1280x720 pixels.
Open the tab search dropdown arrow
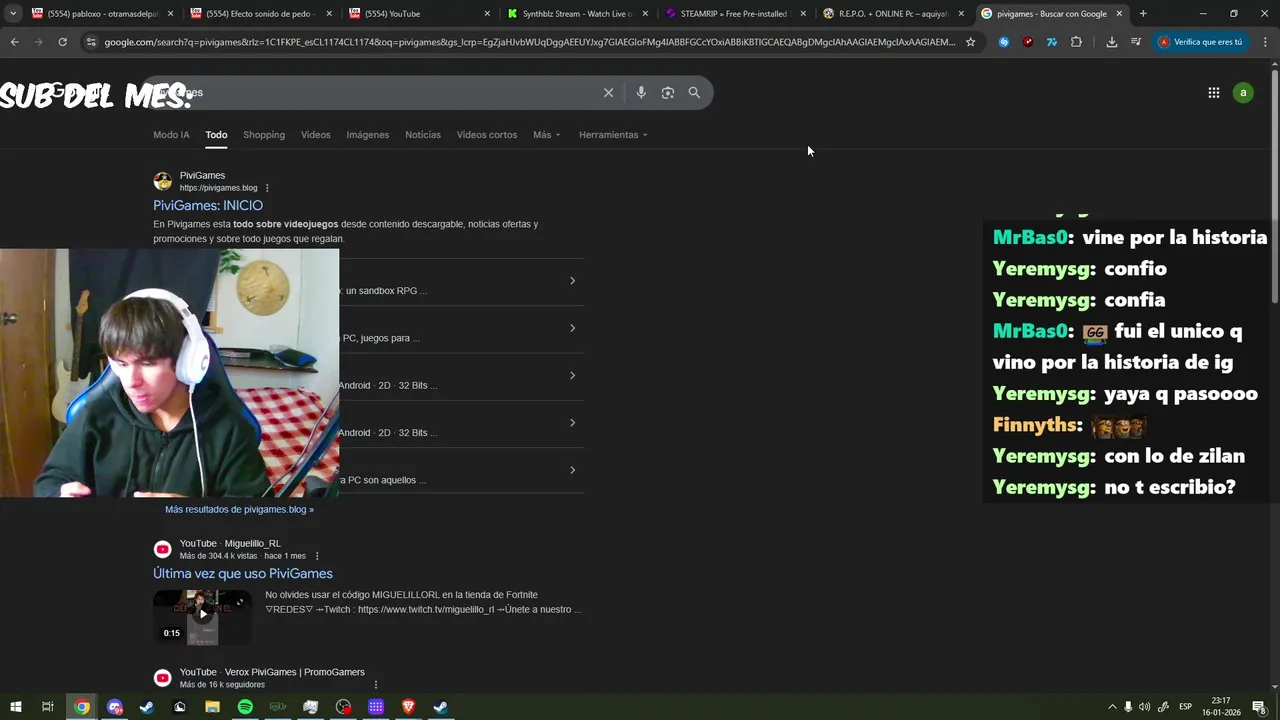tap(13, 14)
